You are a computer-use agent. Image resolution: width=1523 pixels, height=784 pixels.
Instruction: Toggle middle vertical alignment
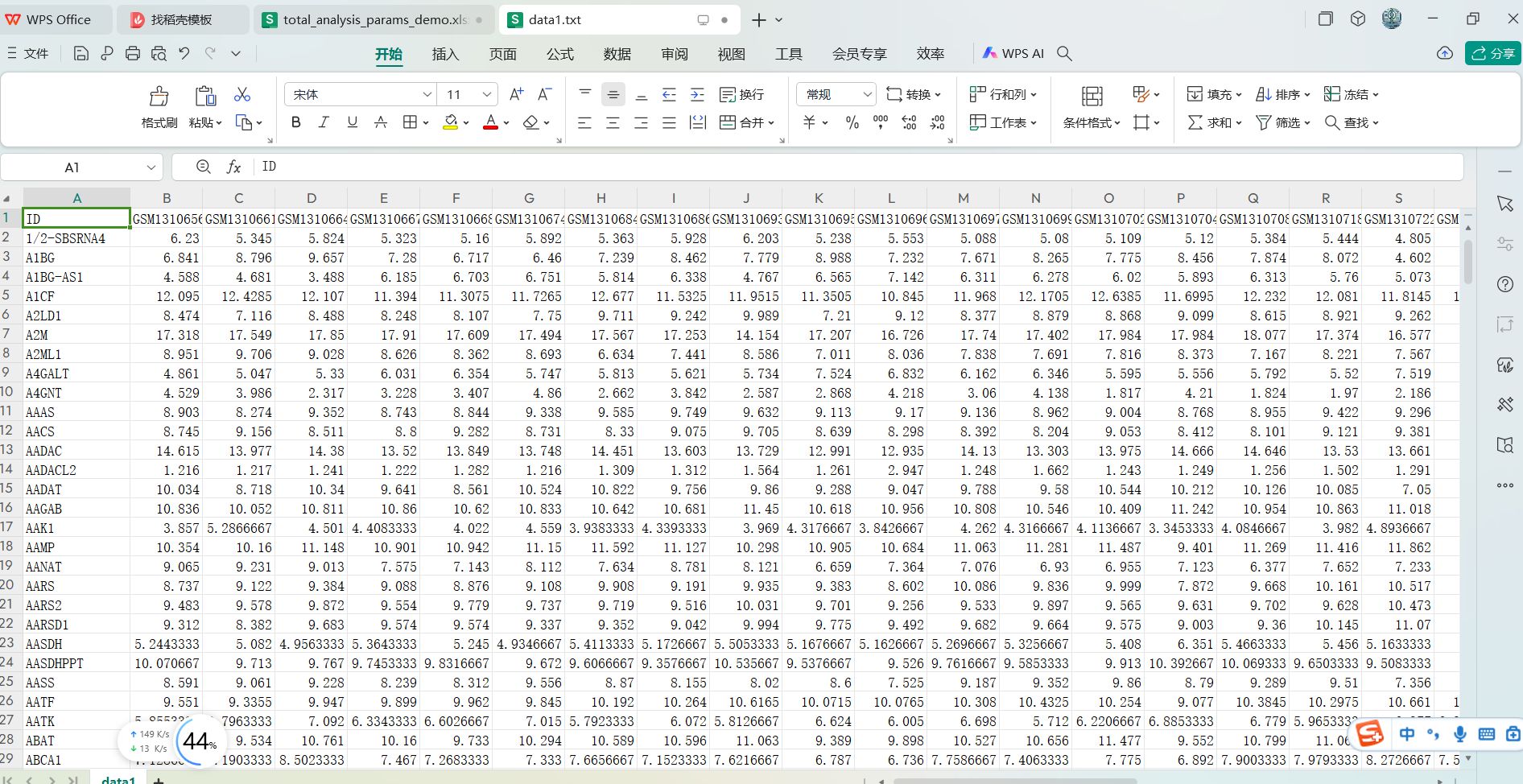click(x=613, y=94)
